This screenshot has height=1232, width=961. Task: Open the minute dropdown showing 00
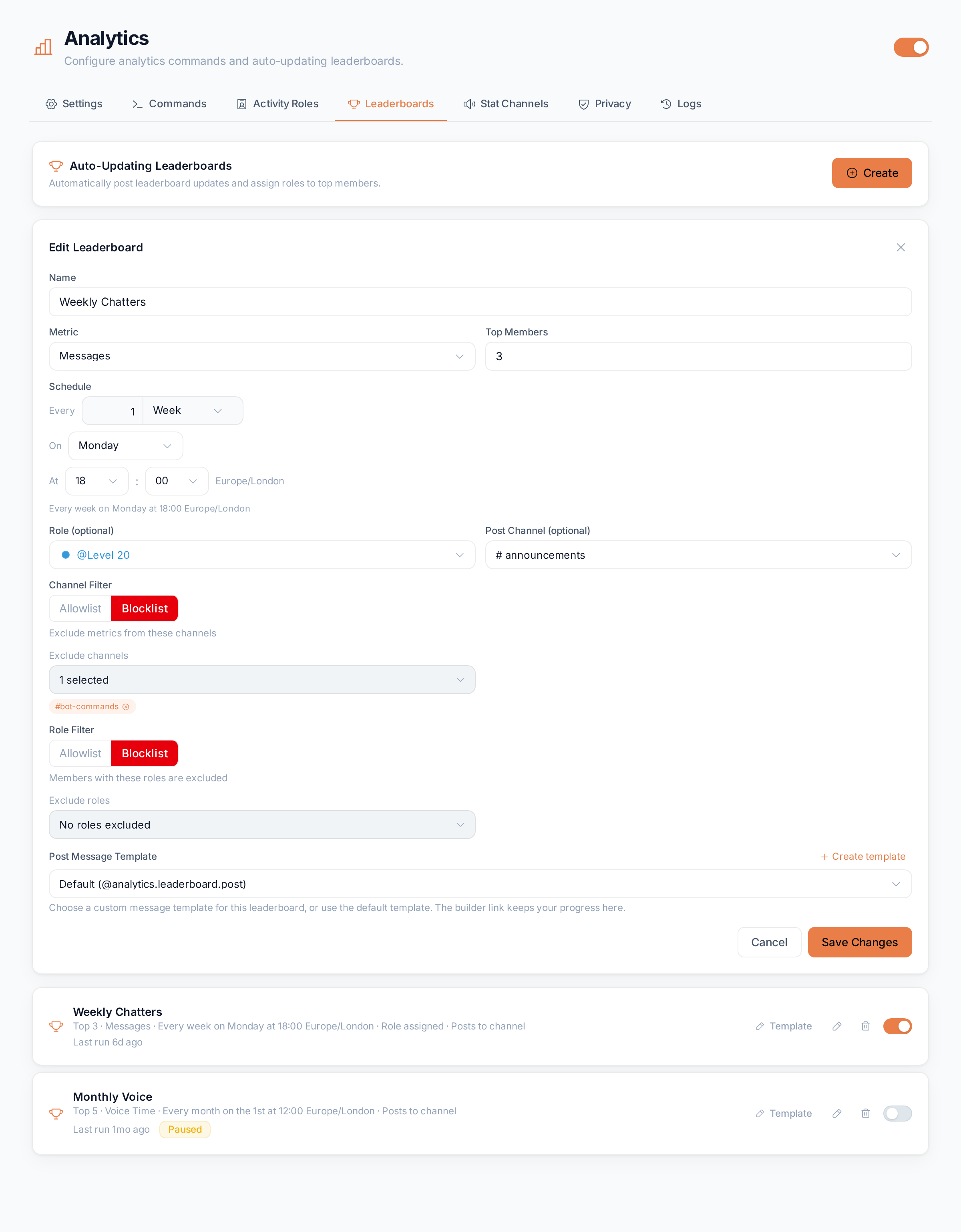[177, 481]
